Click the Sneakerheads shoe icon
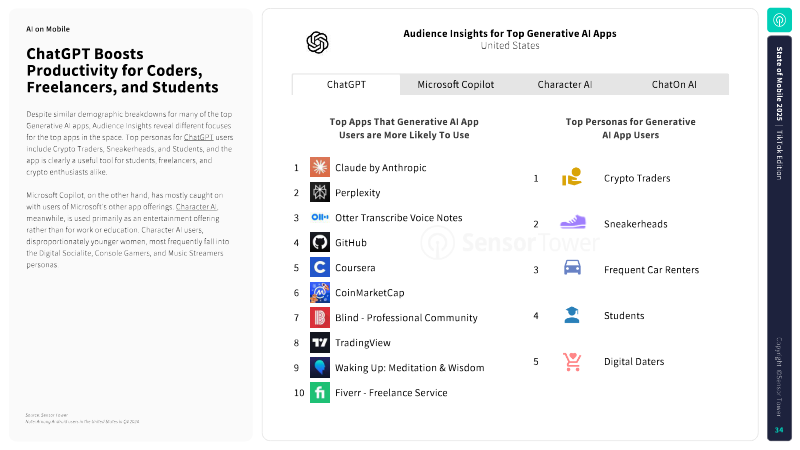 (572, 223)
